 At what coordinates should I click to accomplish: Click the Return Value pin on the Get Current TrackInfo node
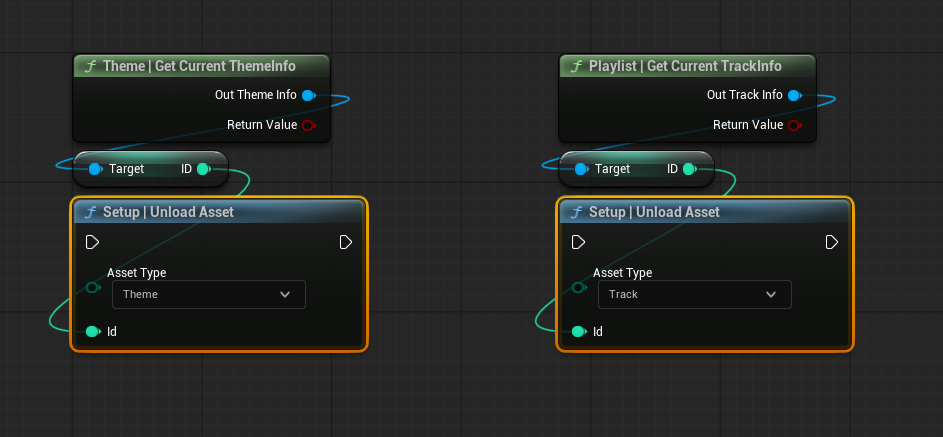[x=794, y=125]
